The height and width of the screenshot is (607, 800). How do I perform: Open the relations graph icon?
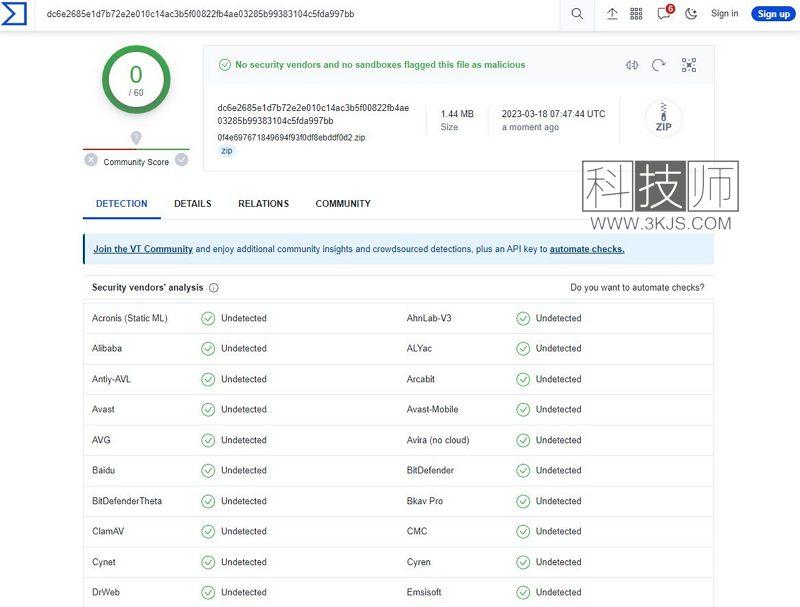(689, 65)
